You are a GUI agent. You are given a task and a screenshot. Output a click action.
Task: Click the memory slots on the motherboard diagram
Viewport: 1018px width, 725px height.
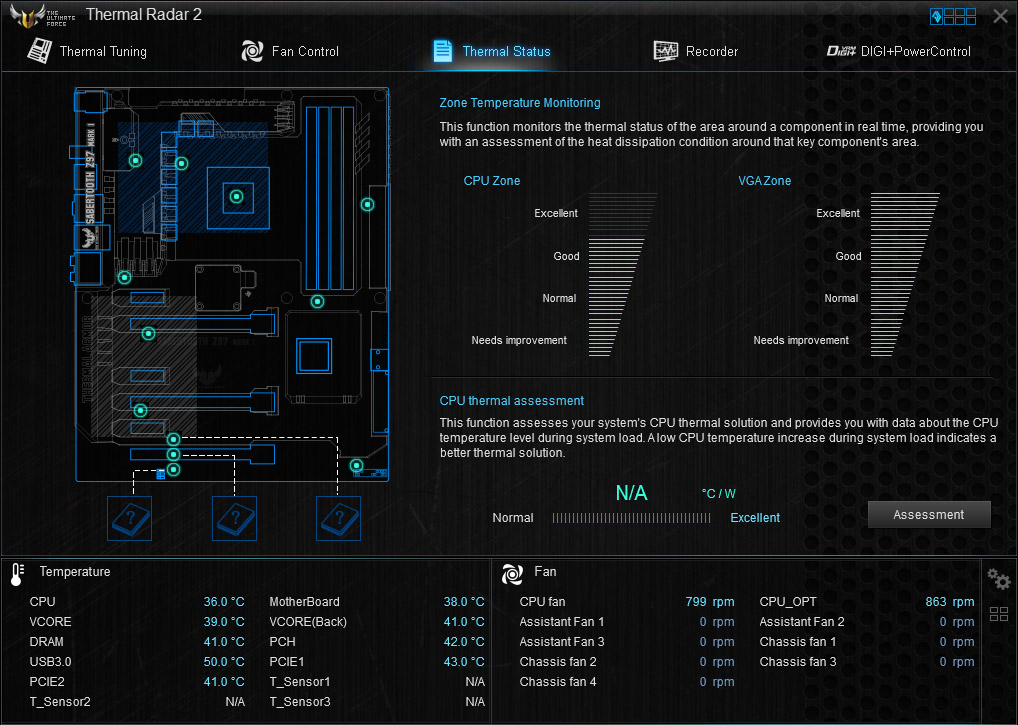(330, 198)
